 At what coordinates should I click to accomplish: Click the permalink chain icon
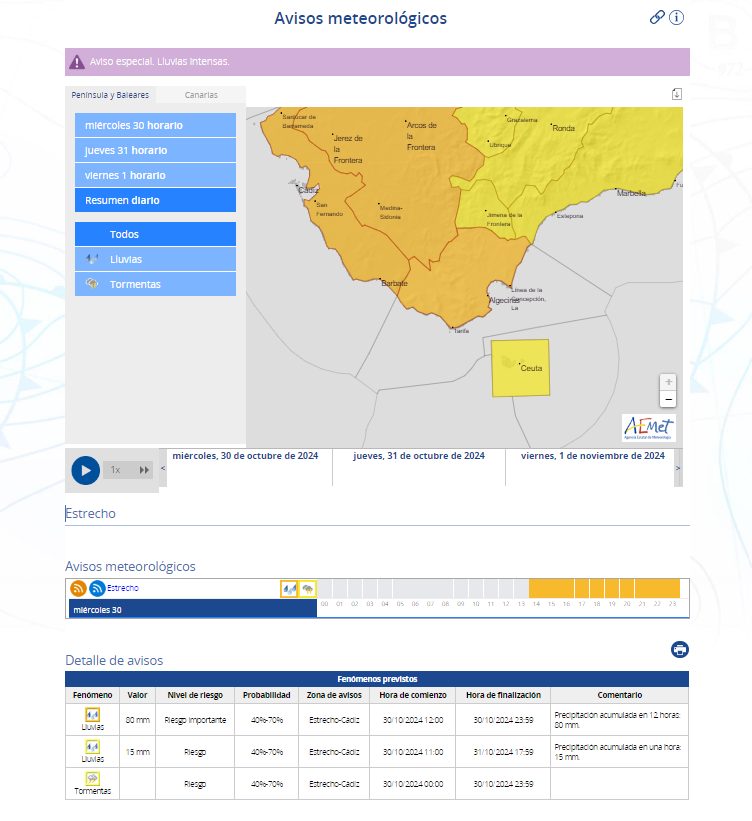pos(657,17)
